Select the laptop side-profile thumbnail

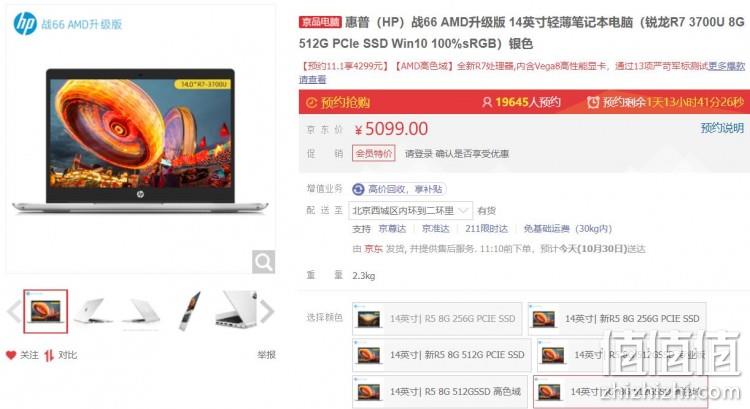pyautogui.click(x=190, y=311)
